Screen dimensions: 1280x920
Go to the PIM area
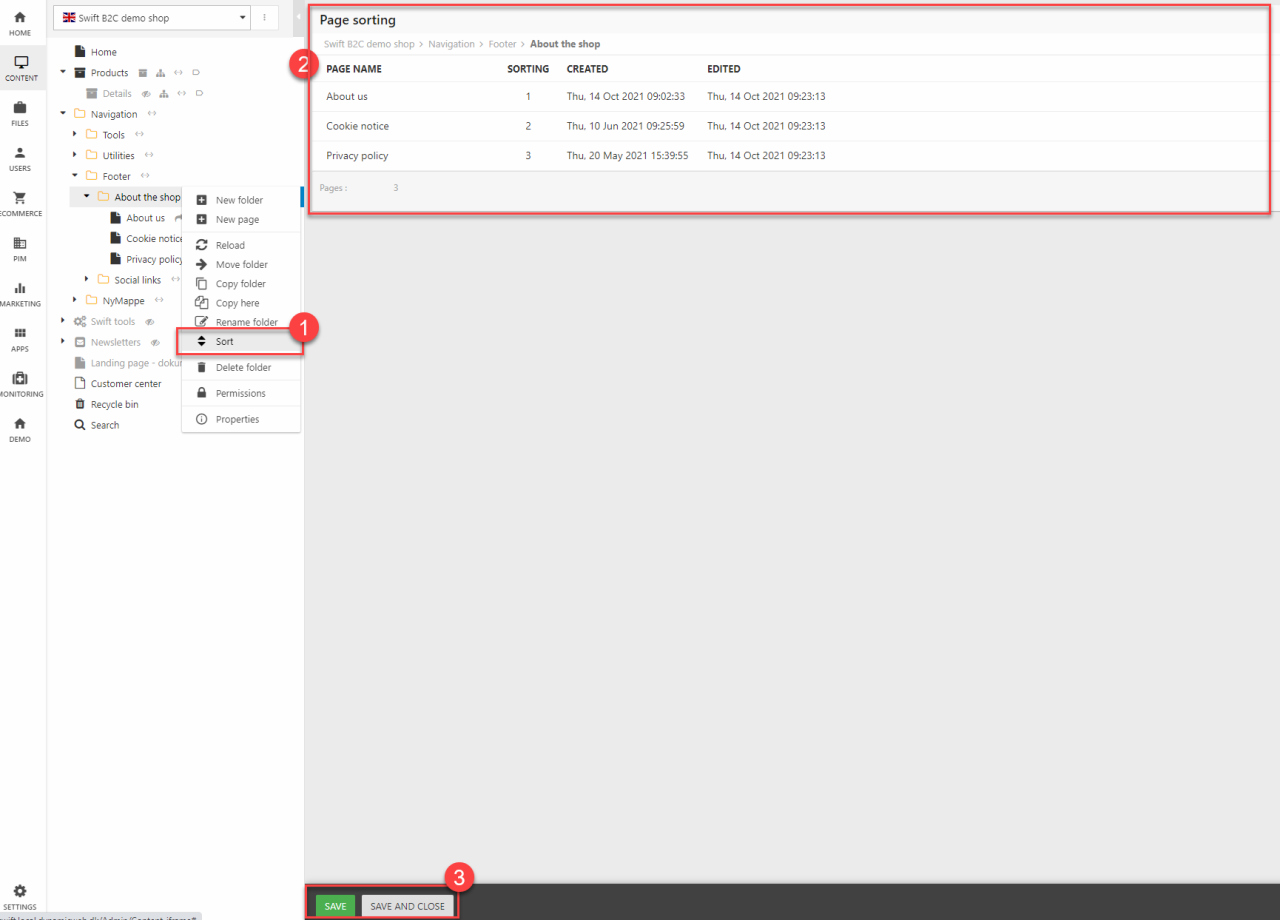click(x=20, y=248)
